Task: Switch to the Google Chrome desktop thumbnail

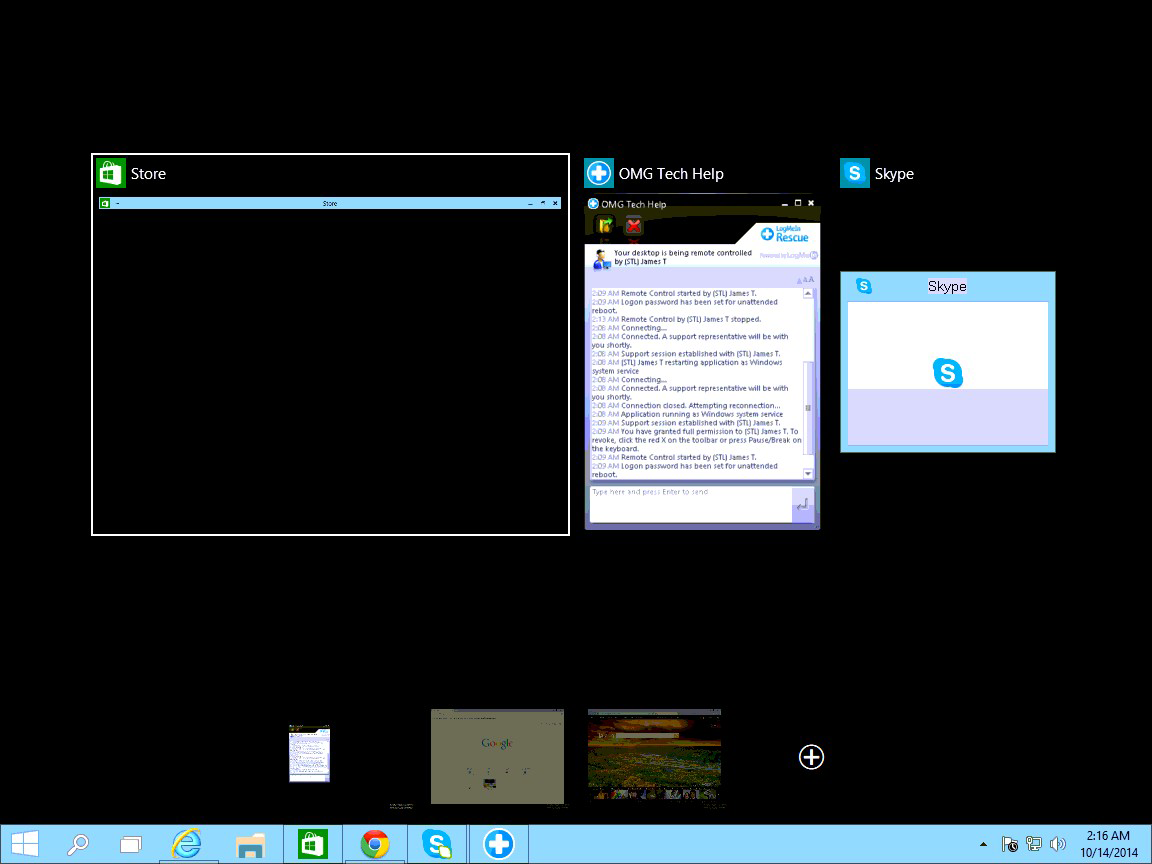Action: pos(497,756)
